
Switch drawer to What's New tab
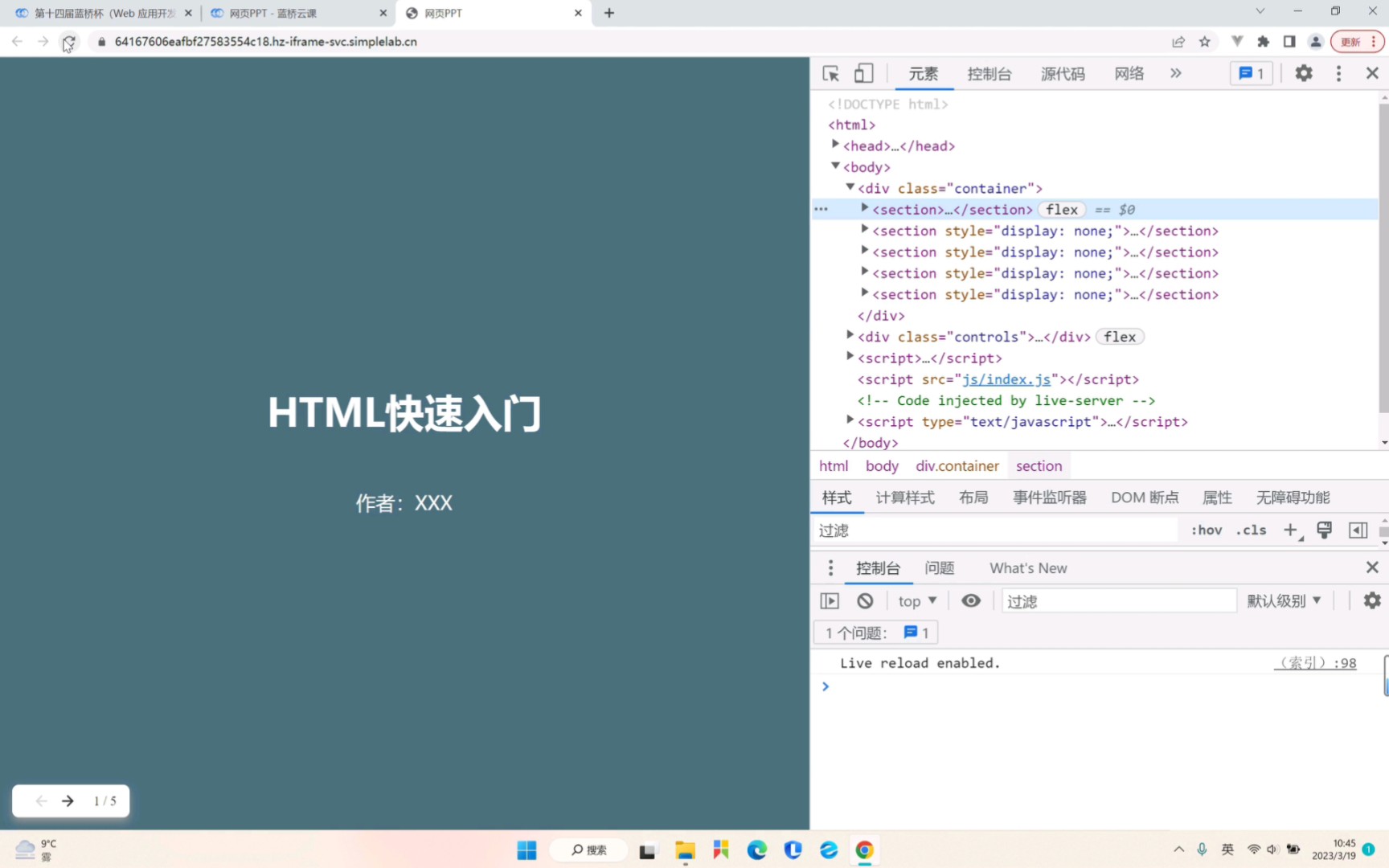[x=1028, y=568]
